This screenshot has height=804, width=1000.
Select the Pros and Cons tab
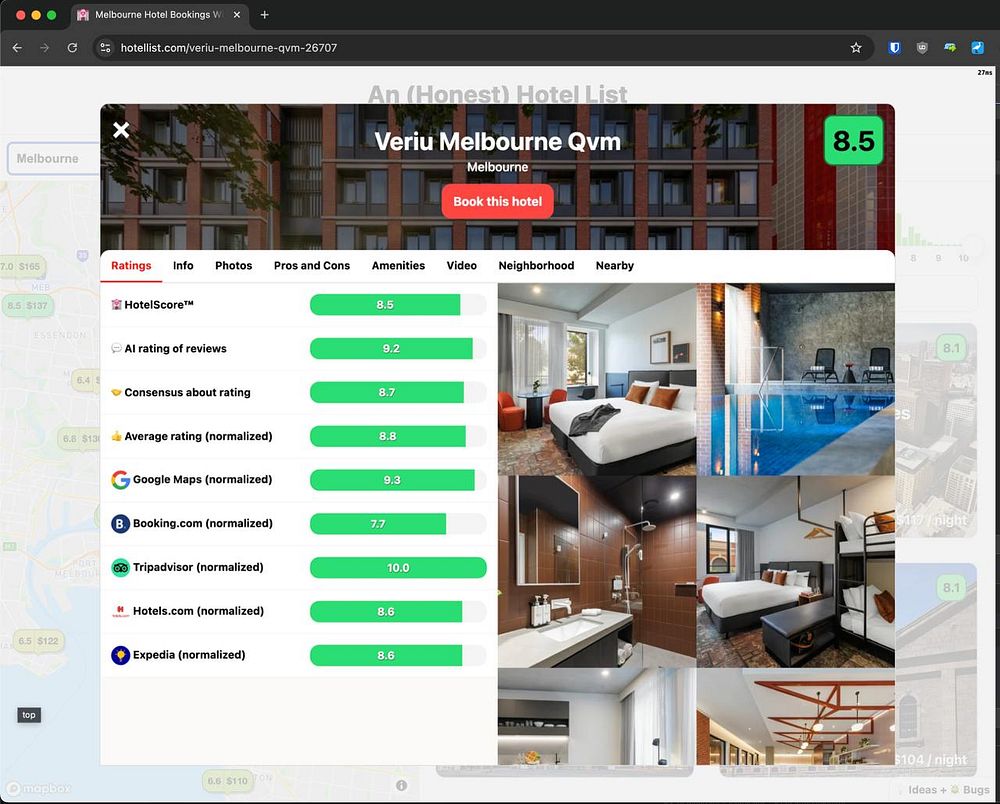[x=312, y=265]
